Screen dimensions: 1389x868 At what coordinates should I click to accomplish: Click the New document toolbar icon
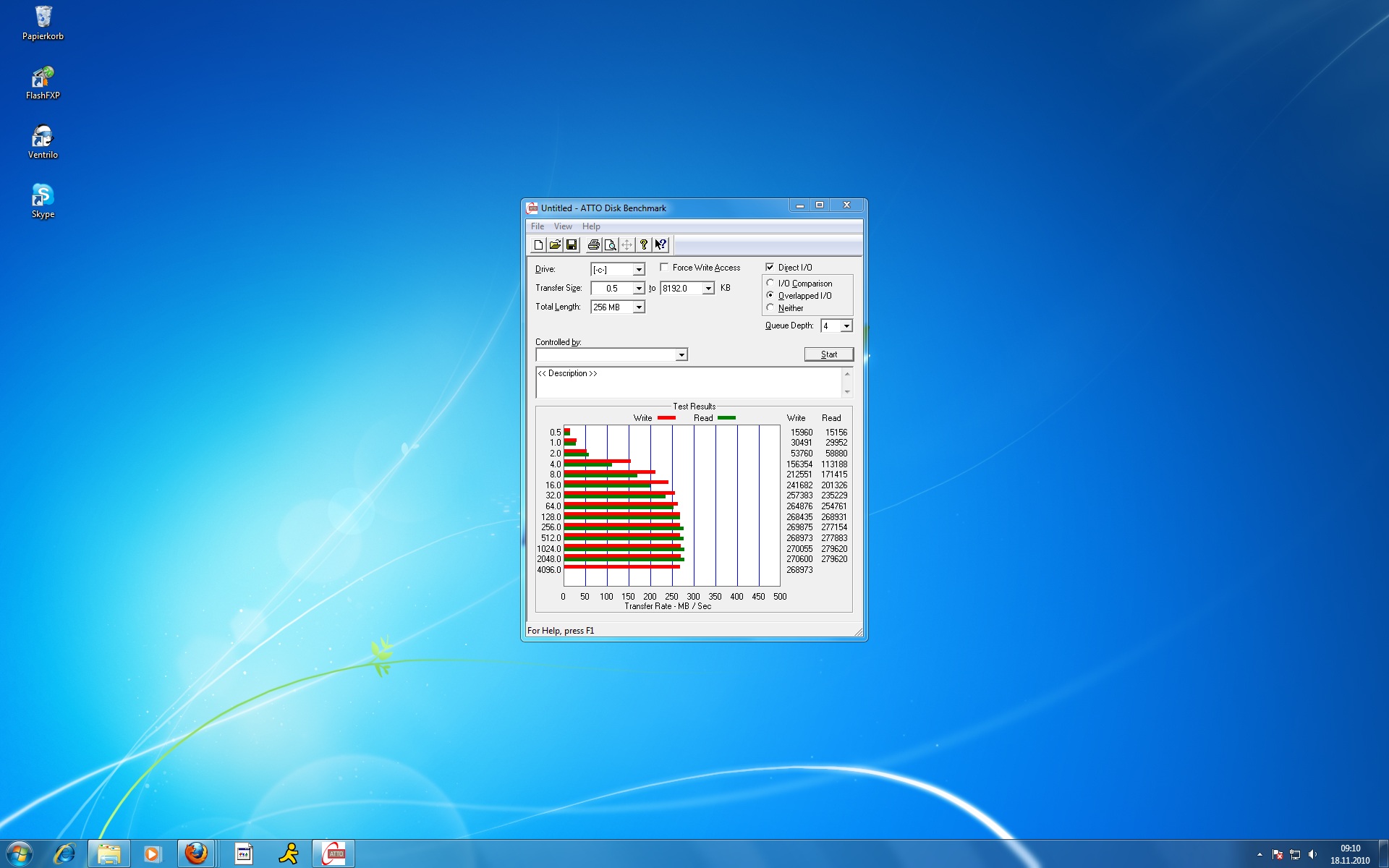[538, 245]
